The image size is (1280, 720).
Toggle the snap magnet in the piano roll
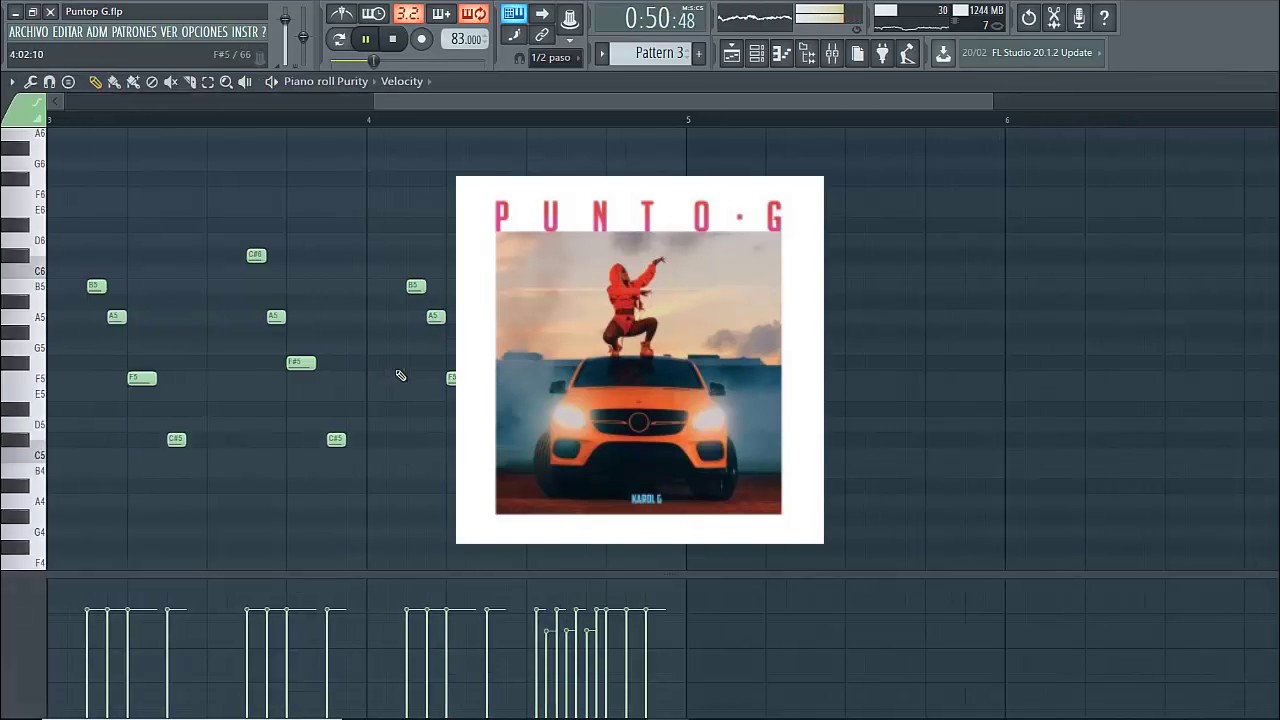49,82
